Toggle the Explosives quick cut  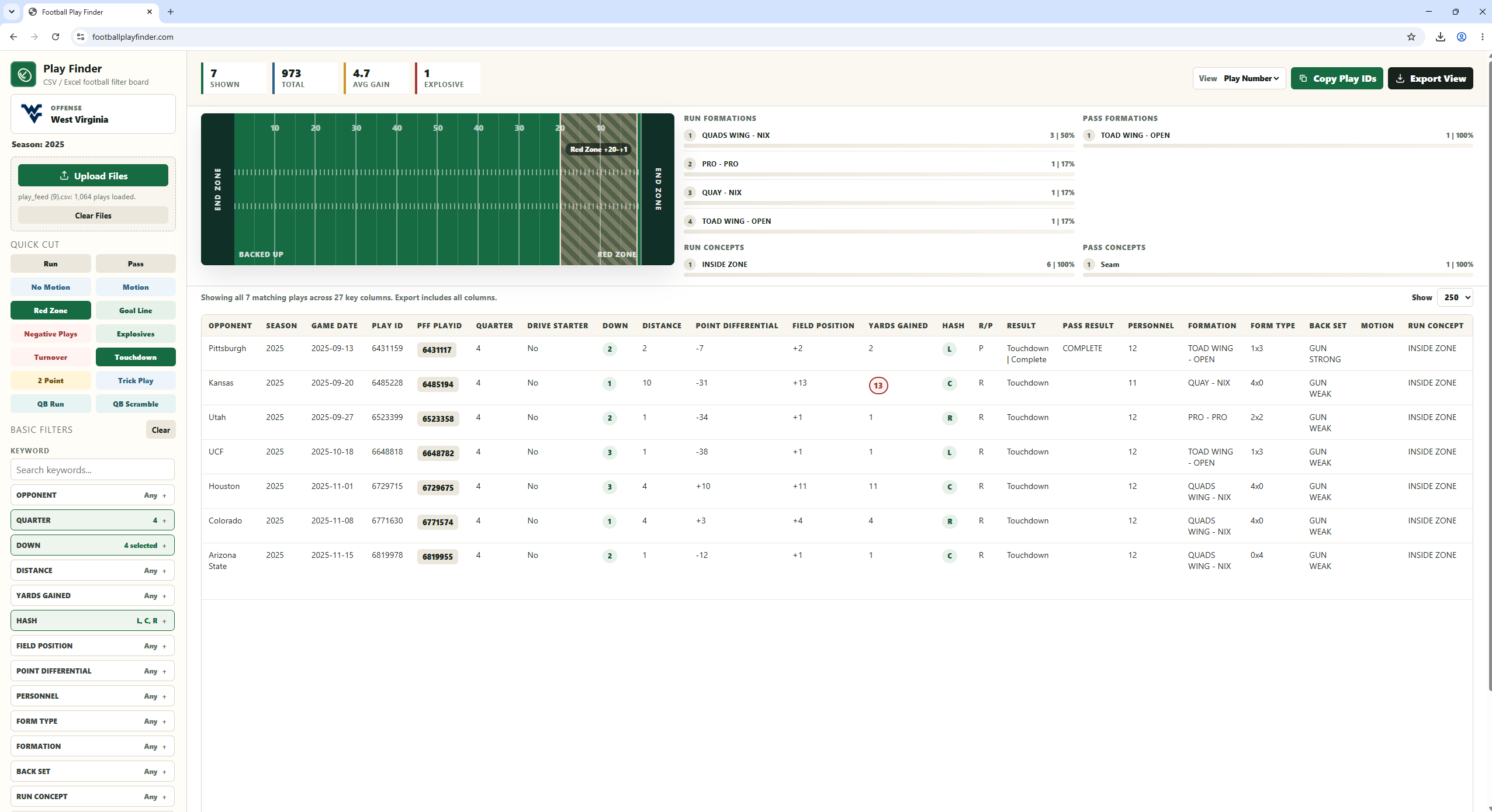click(136, 334)
